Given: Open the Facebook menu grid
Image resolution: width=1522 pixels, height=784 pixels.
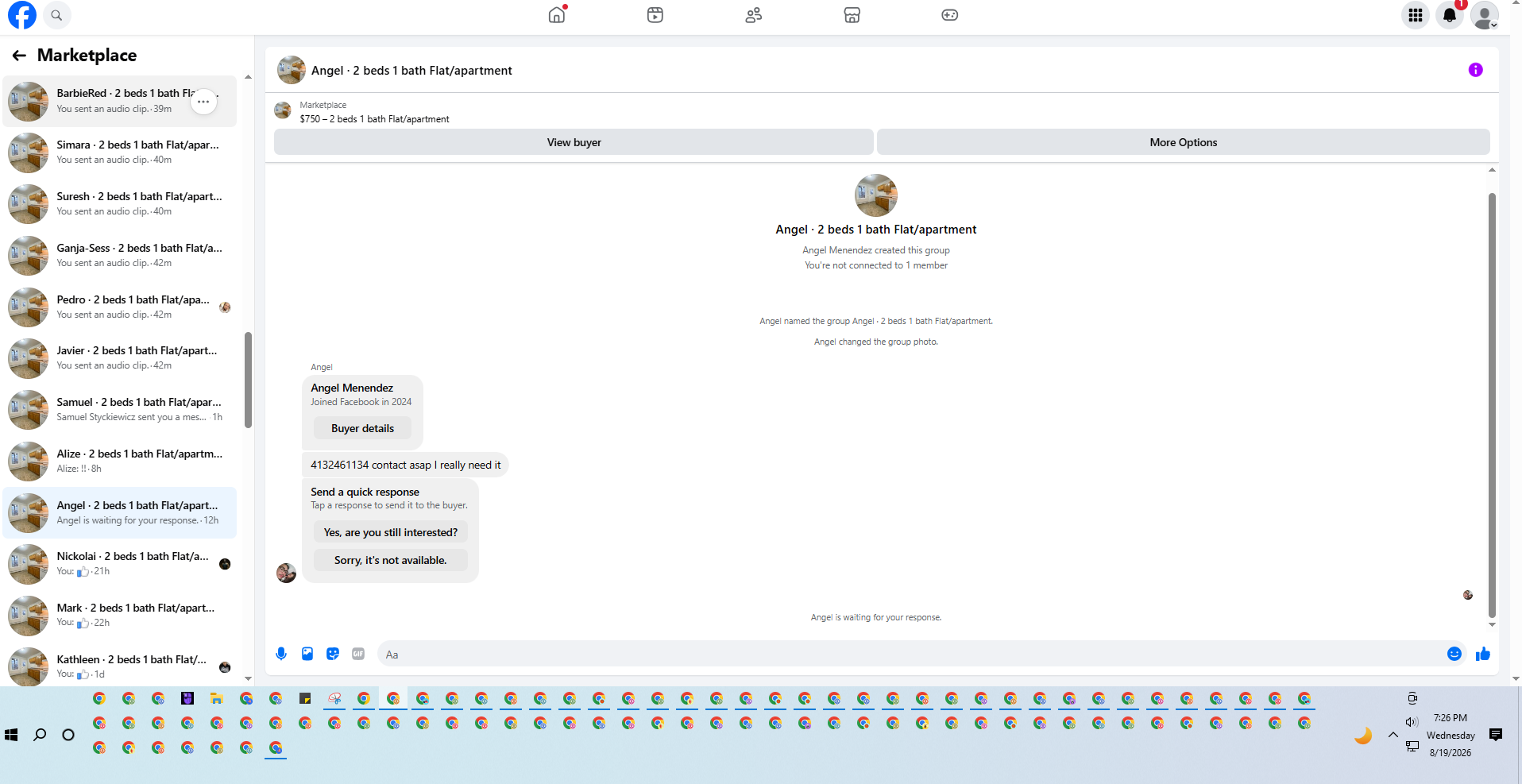Looking at the screenshot, I should pos(1416,15).
